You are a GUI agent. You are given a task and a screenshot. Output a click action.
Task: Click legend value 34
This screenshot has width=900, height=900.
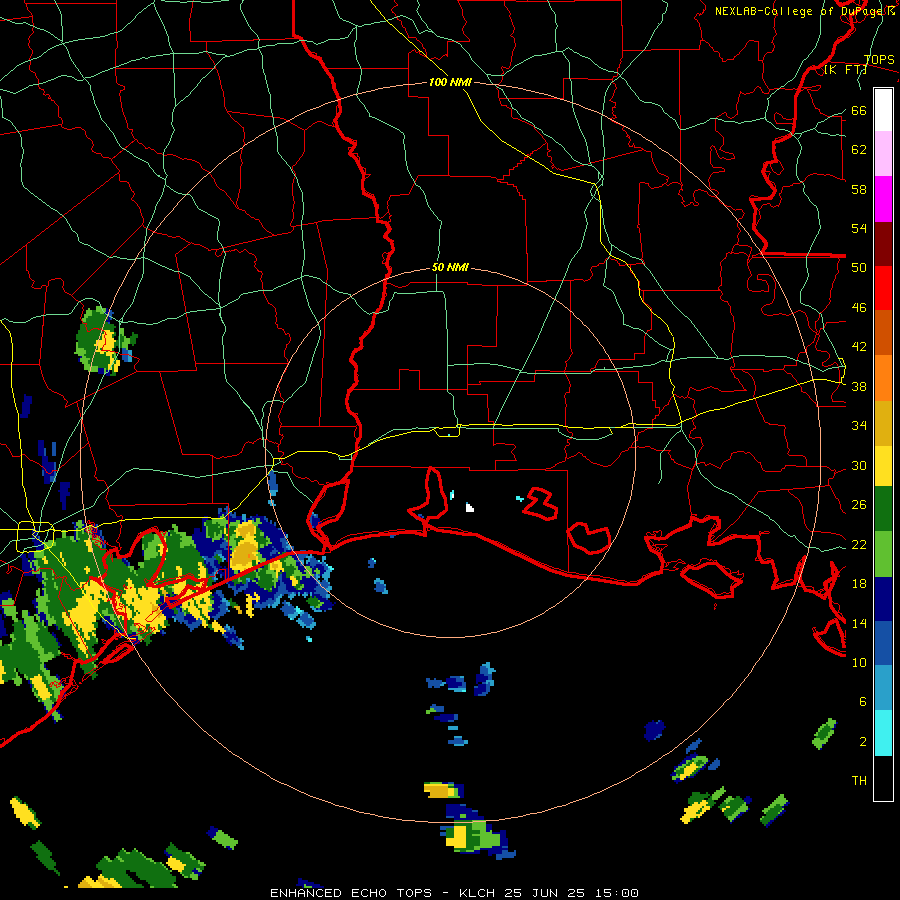tap(859, 425)
